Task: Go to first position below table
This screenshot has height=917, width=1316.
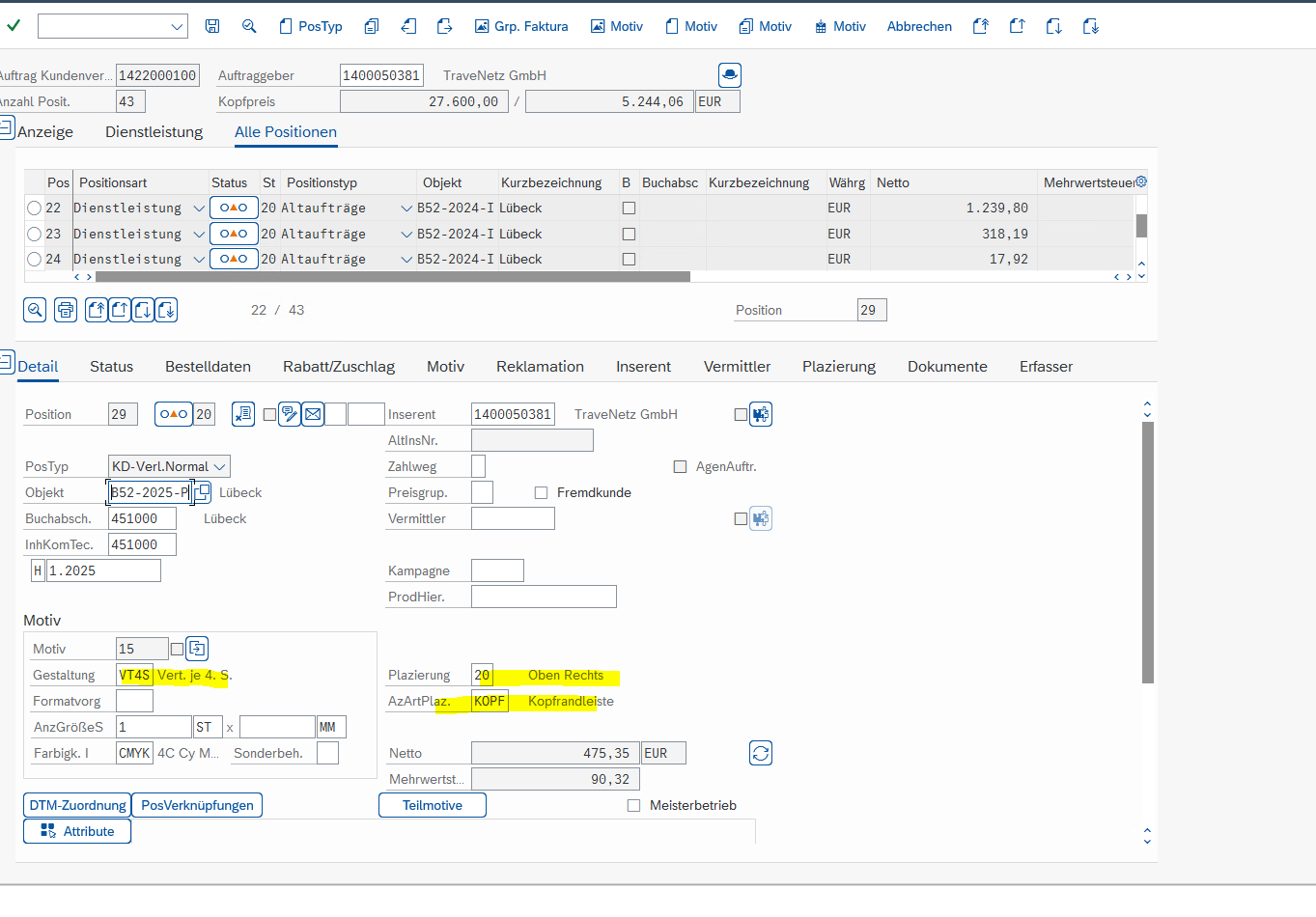Action: click(x=97, y=310)
